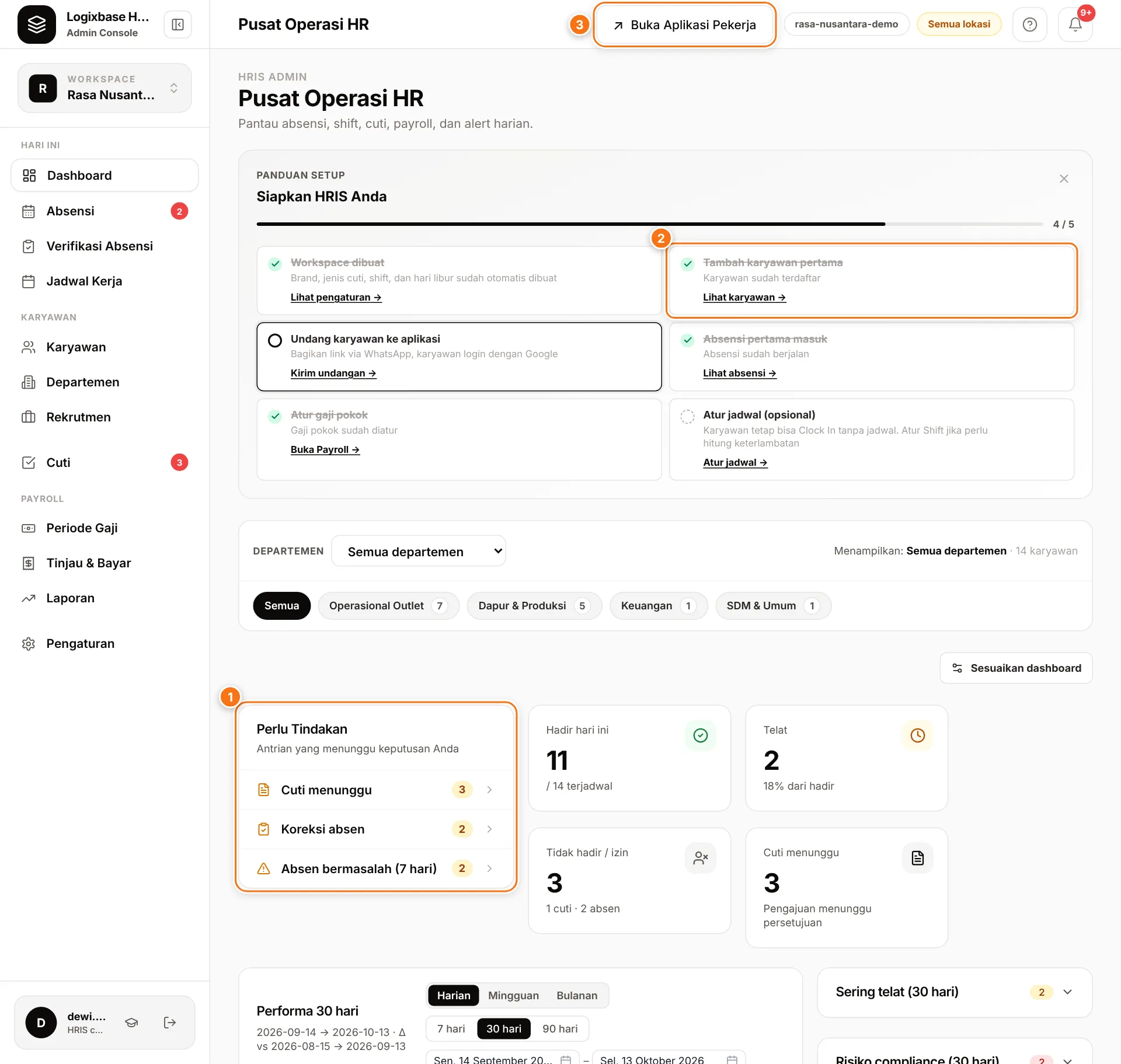
Task: Open notifications bell icon
Action: pyautogui.click(x=1075, y=25)
